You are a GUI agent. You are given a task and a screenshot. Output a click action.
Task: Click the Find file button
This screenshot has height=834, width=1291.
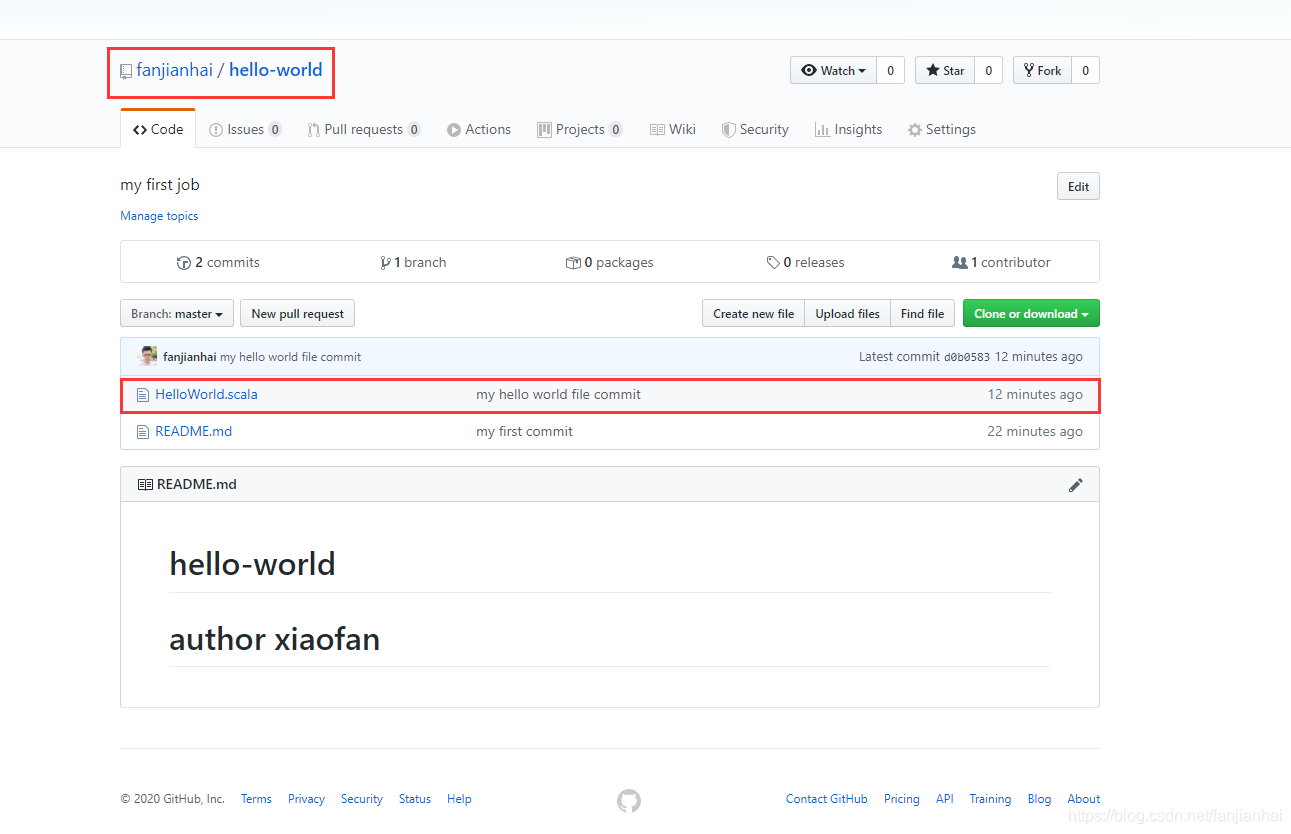(922, 313)
